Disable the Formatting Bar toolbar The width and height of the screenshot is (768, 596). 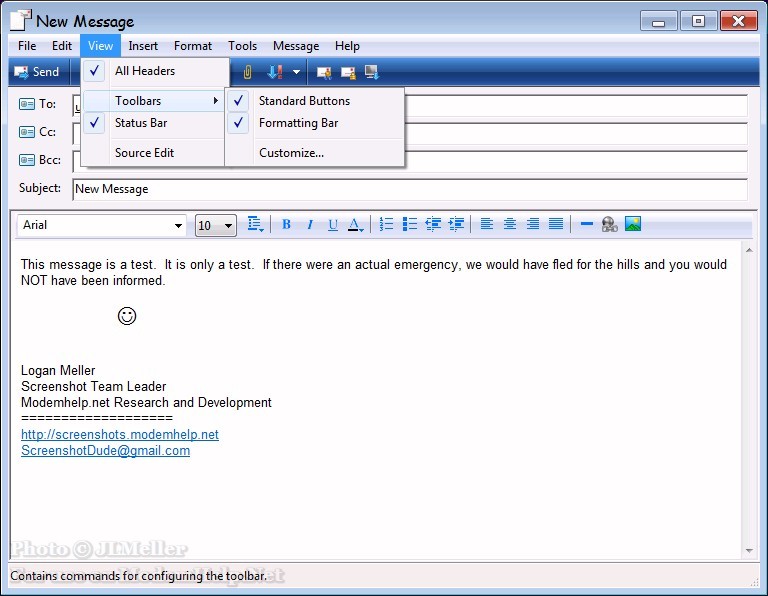[298, 123]
